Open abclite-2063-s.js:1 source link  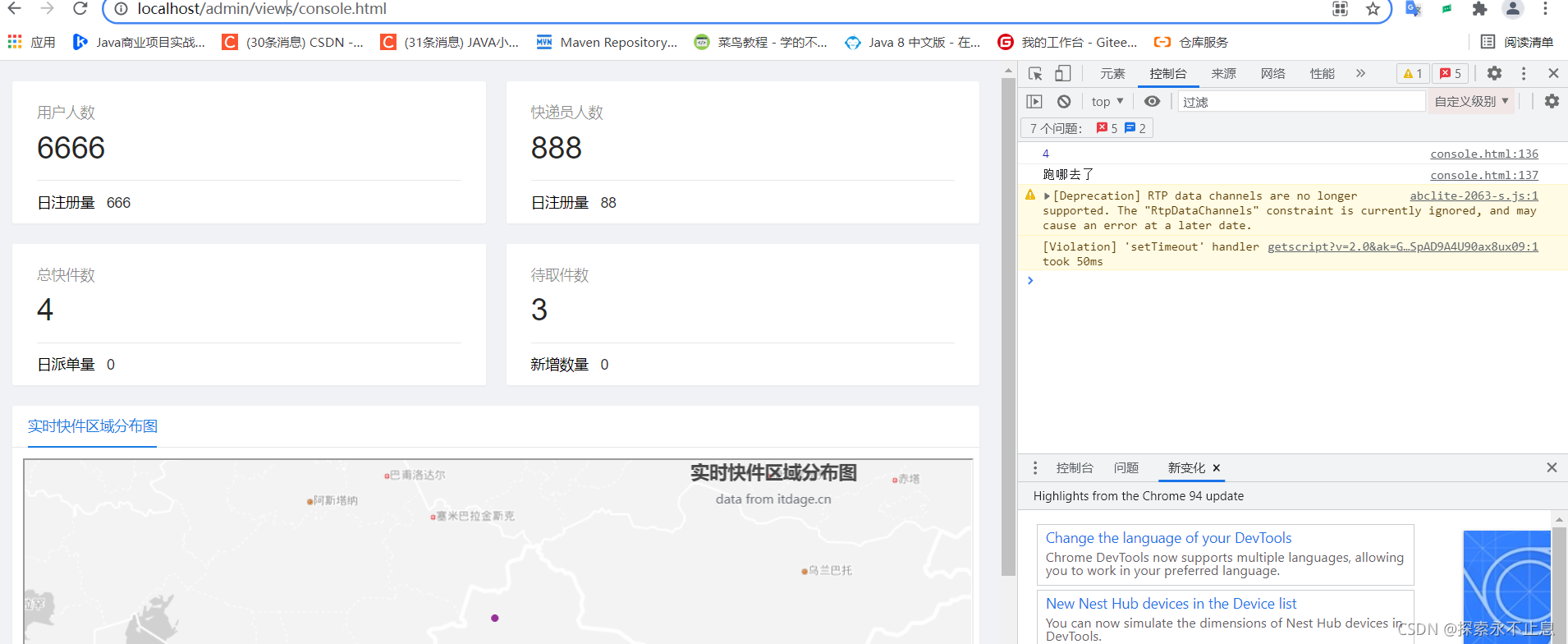coord(1474,195)
